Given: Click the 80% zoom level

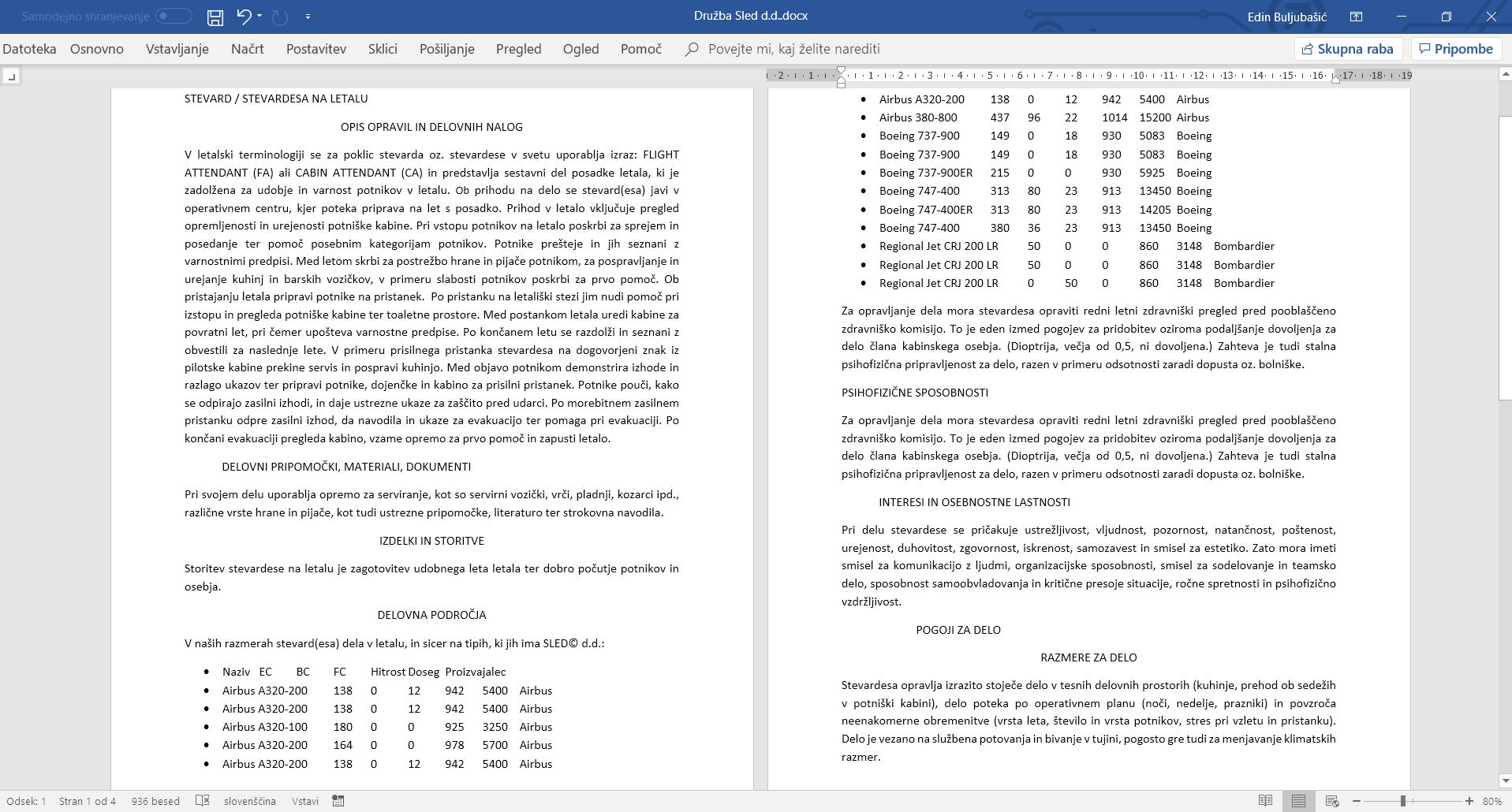Looking at the screenshot, I should coord(1492,801).
